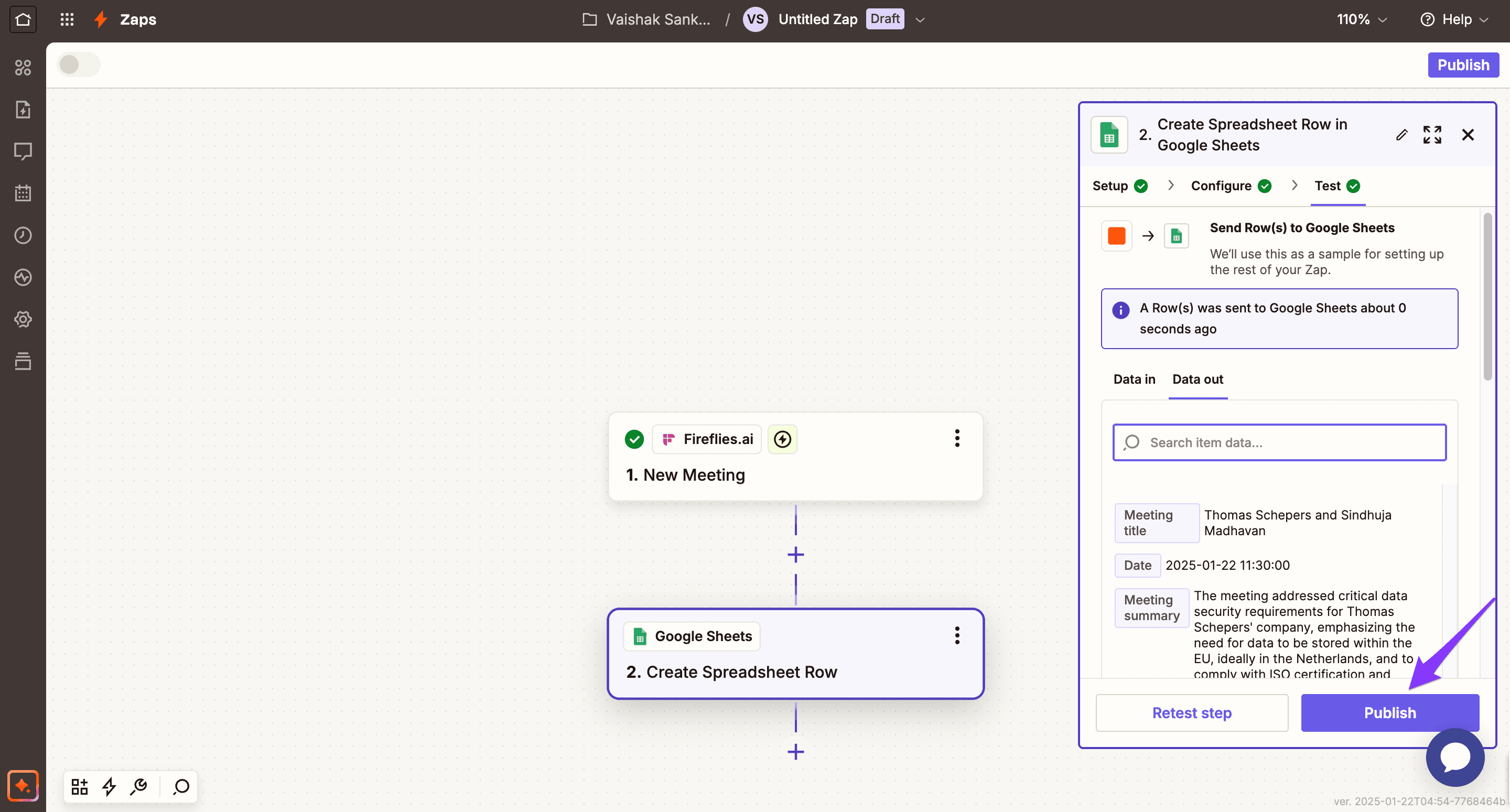Click the trigger lightning badge on Fireflies.ai

pos(783,439)
